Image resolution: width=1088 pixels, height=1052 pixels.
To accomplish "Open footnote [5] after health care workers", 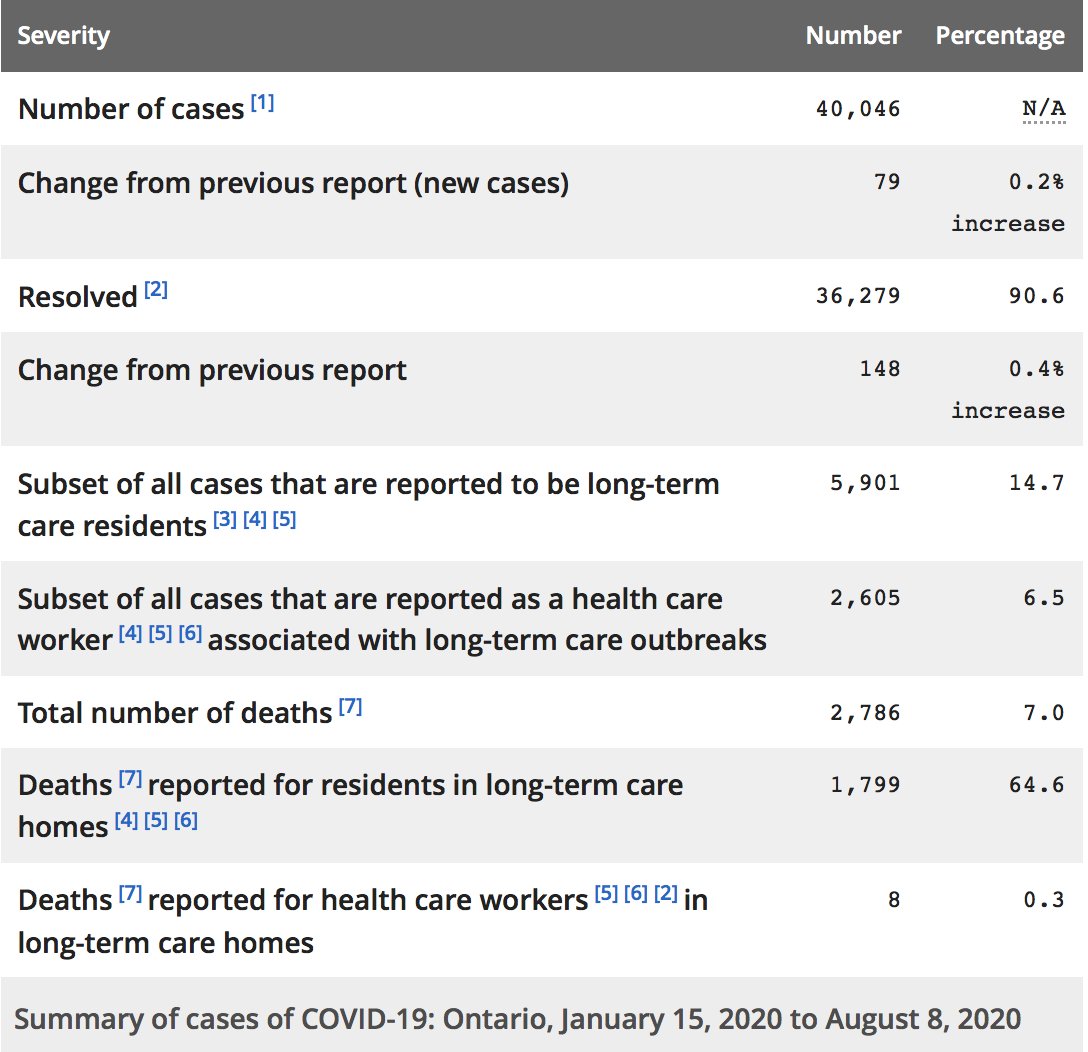I will pos(606,893).
